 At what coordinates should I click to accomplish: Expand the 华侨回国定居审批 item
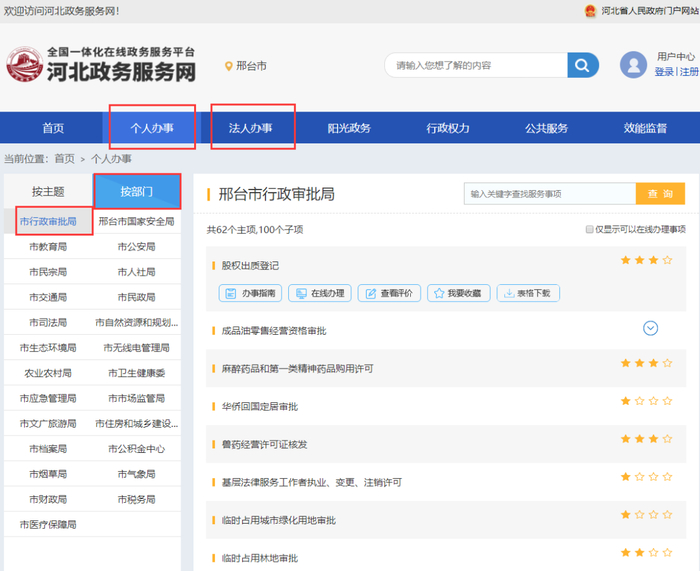coord(259,406)
